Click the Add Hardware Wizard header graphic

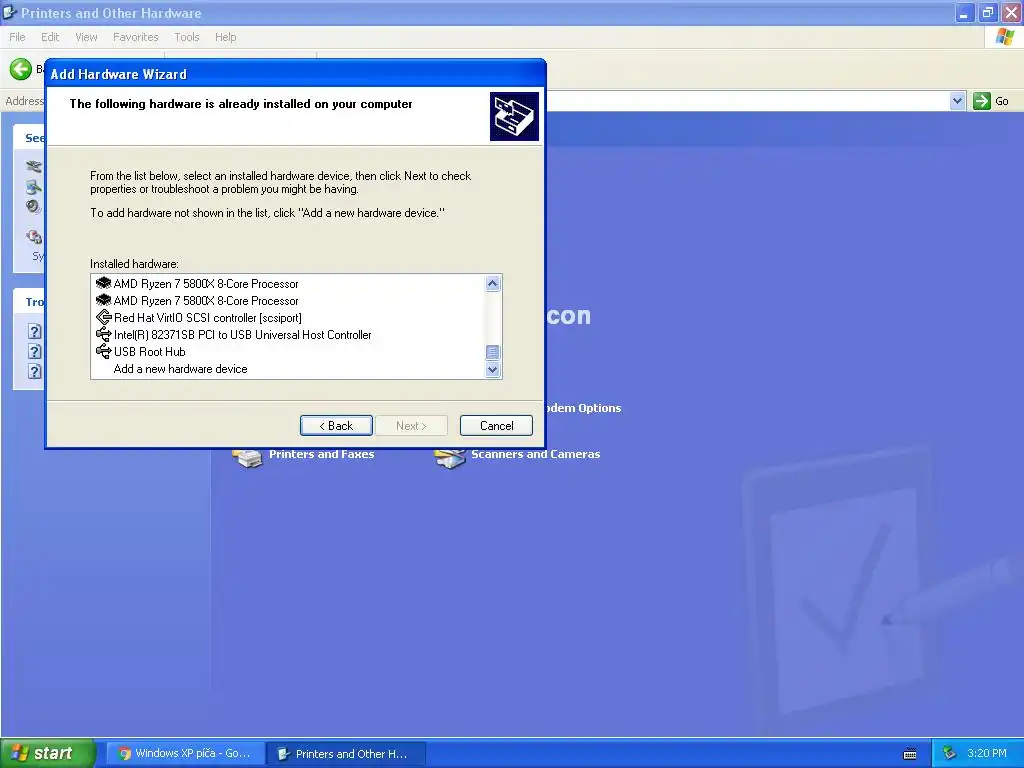tap(514, 116)
